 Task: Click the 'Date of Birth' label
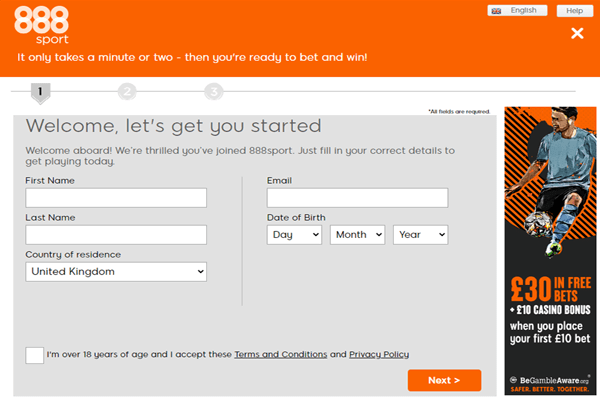[x=296, y=217]
